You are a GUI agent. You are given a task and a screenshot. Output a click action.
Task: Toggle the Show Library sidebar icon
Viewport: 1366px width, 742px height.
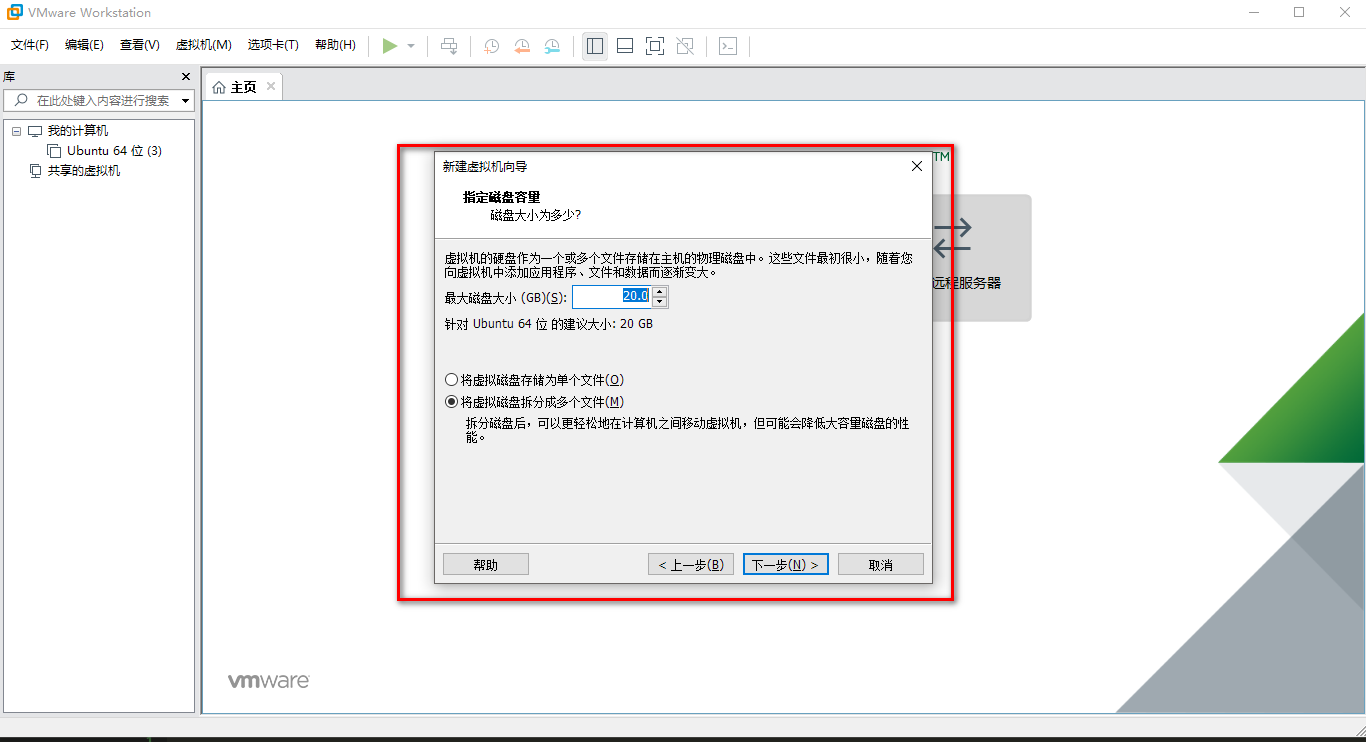595,46
